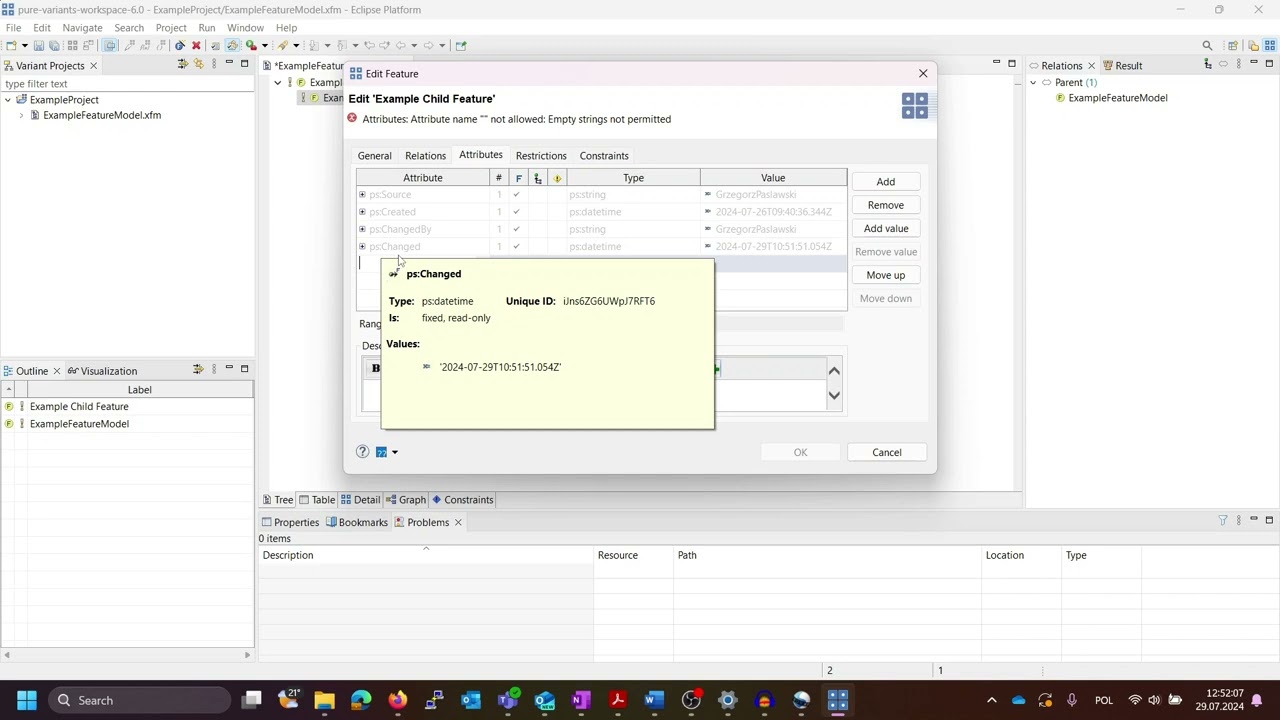Close the Variant Projects tab with its X
Image resolution: width=1280 pixels, height=720 pixels.
pos(93,66)
